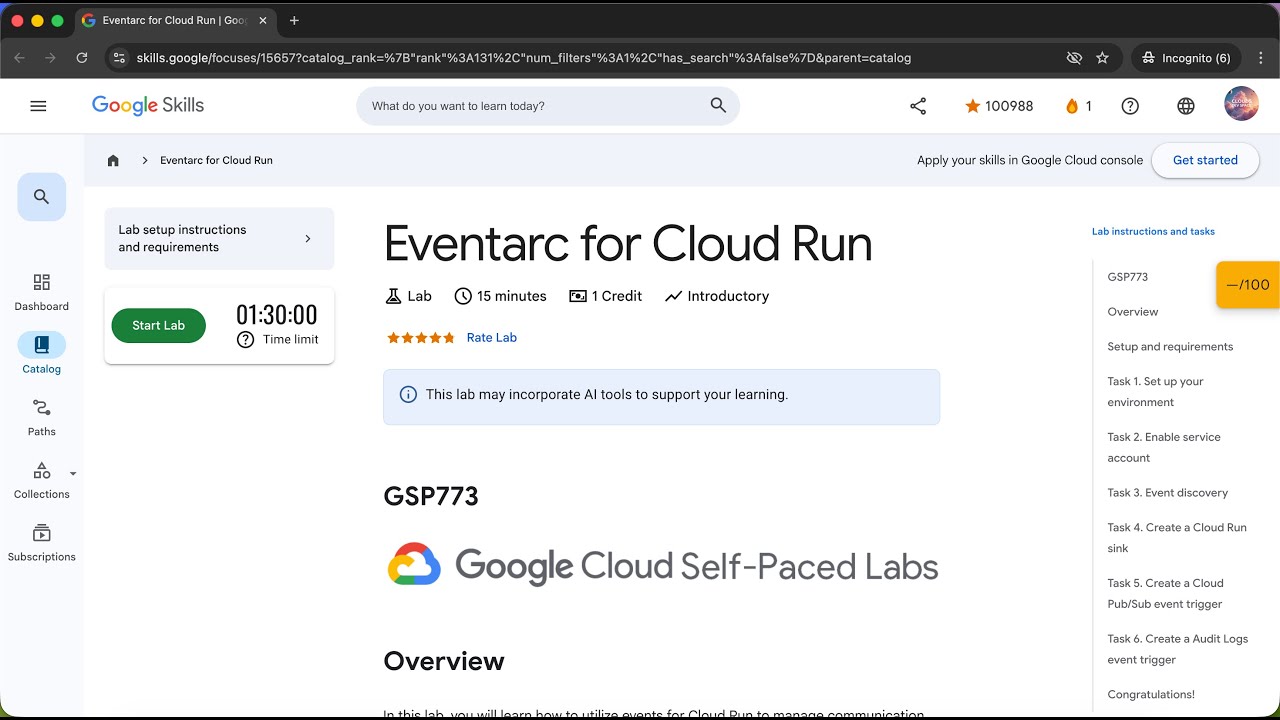
Task: Click the info icon in AI notice
Action: coord(408,395)
